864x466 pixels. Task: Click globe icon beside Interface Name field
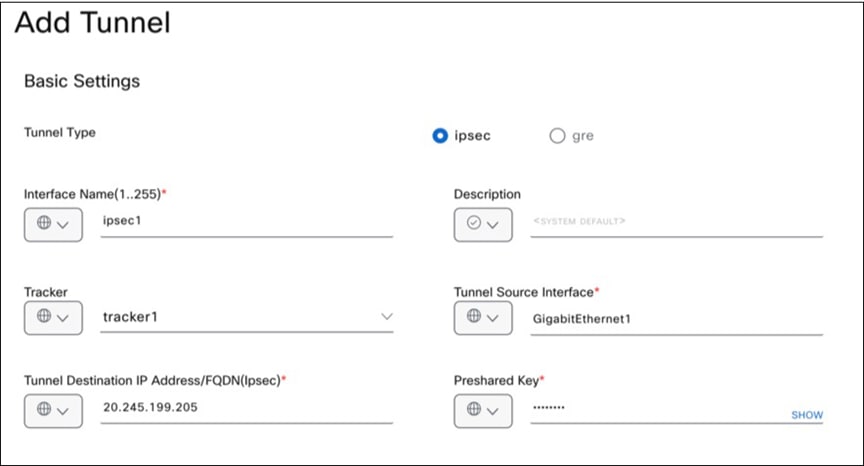[44, 224]
